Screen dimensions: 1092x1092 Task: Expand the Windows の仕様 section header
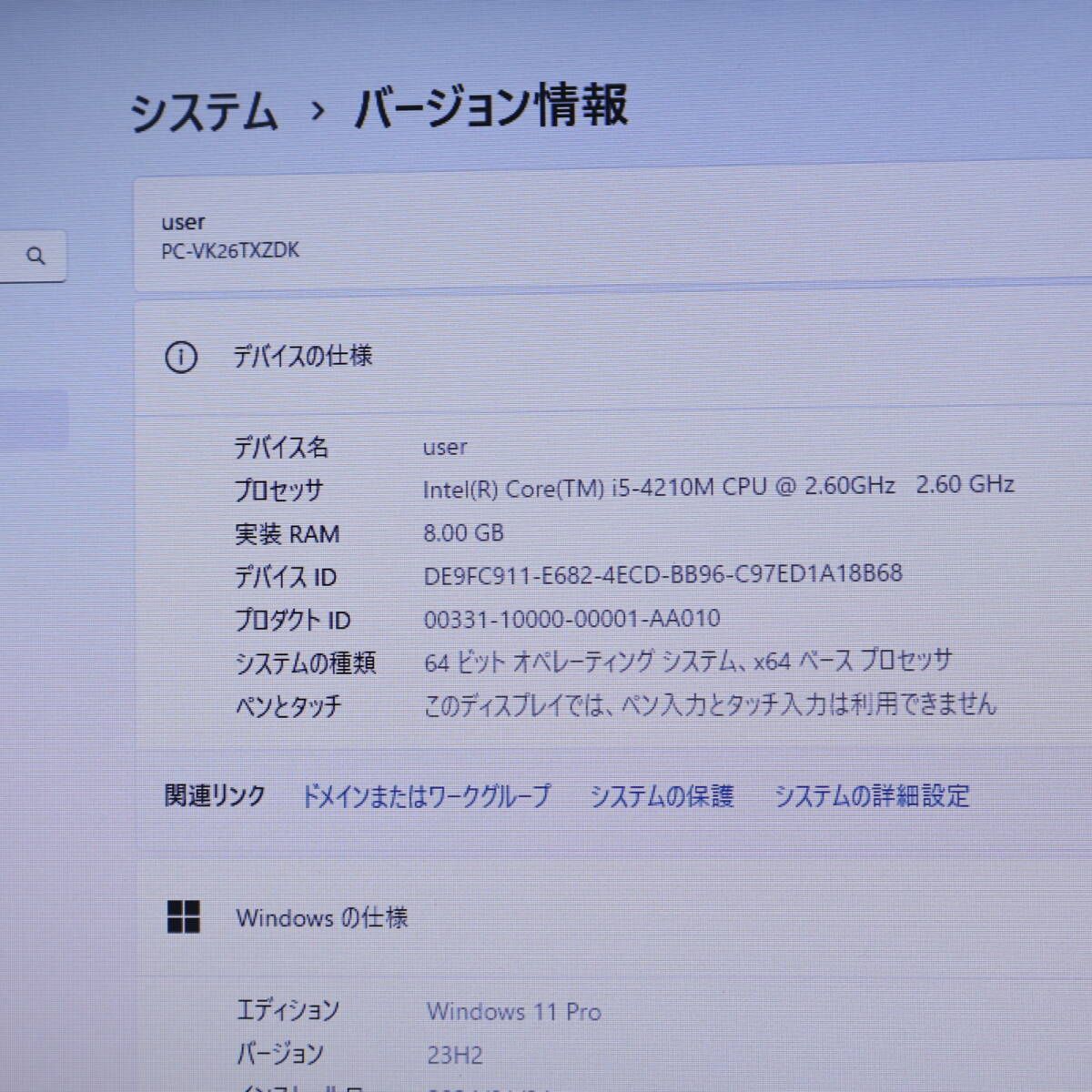click(613, 916)
